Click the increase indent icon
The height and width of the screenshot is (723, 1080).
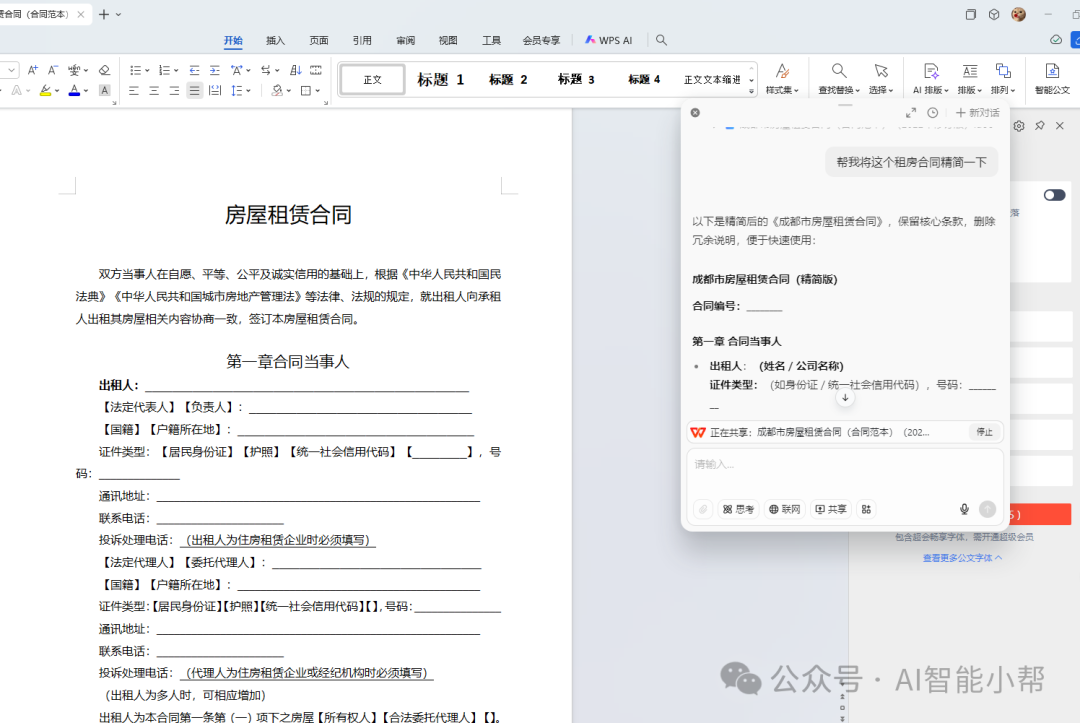pyautogui.click(x=215, y=70)
